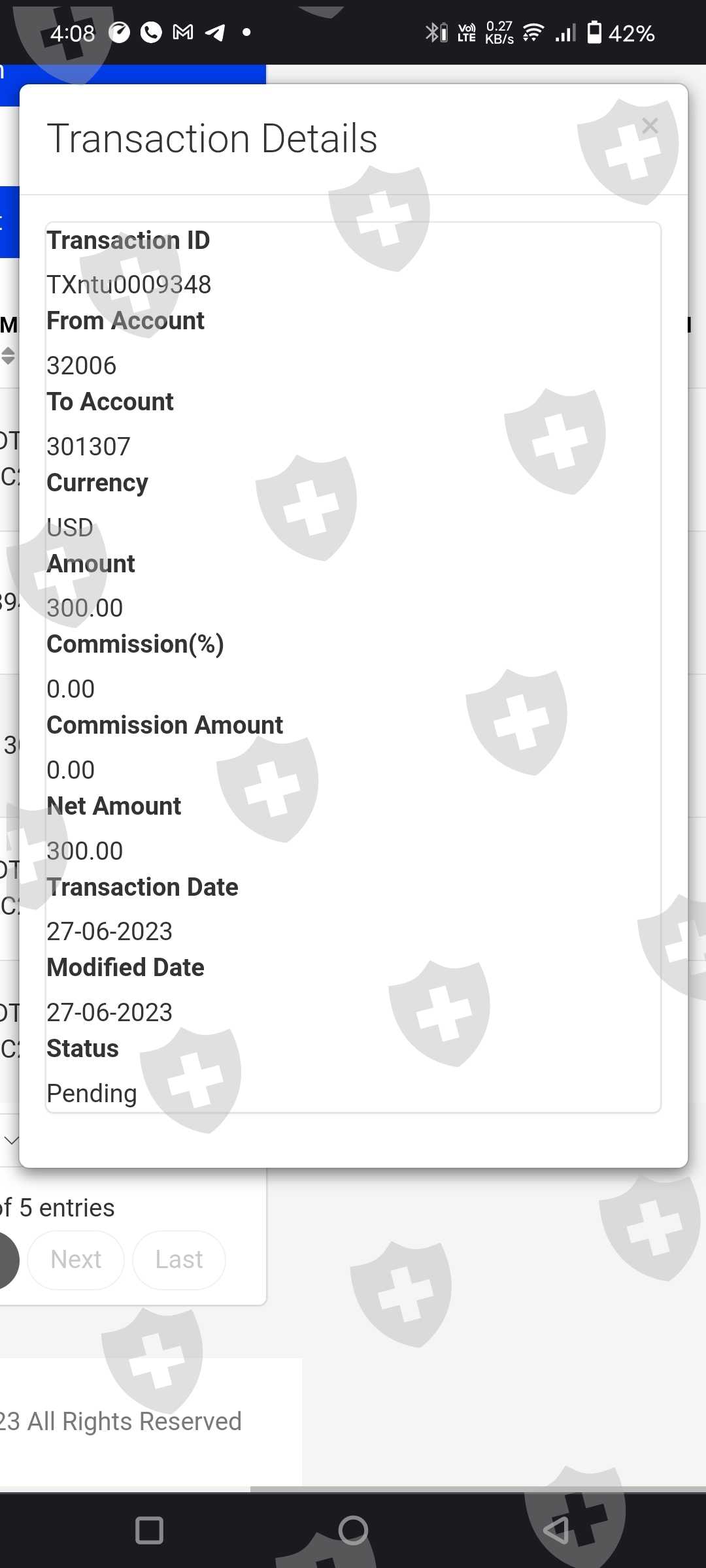Click the Pending status value

coord(92,1094)
